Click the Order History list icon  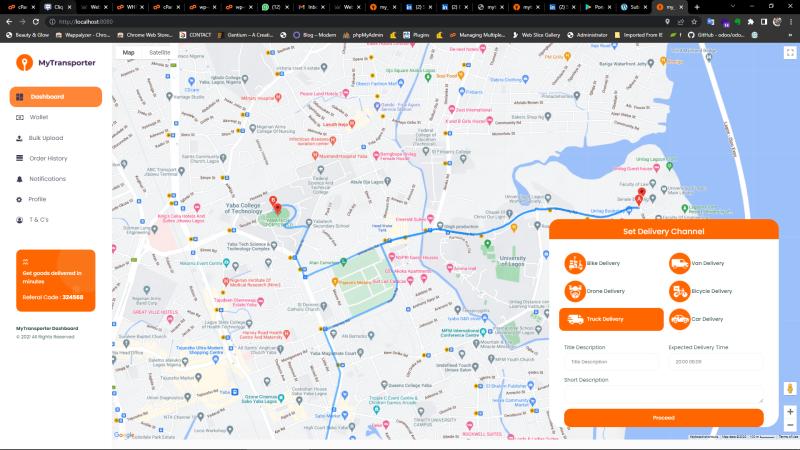pyautogui.click(x=19, y=158)
